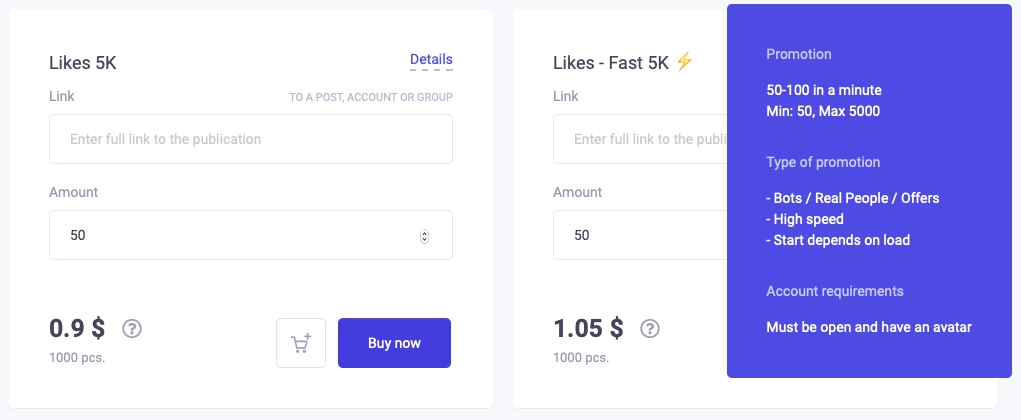The height and width of the screenshot is (420, 1021).
Task: Click the 1.05 $ price text
Action: [588, 328]
